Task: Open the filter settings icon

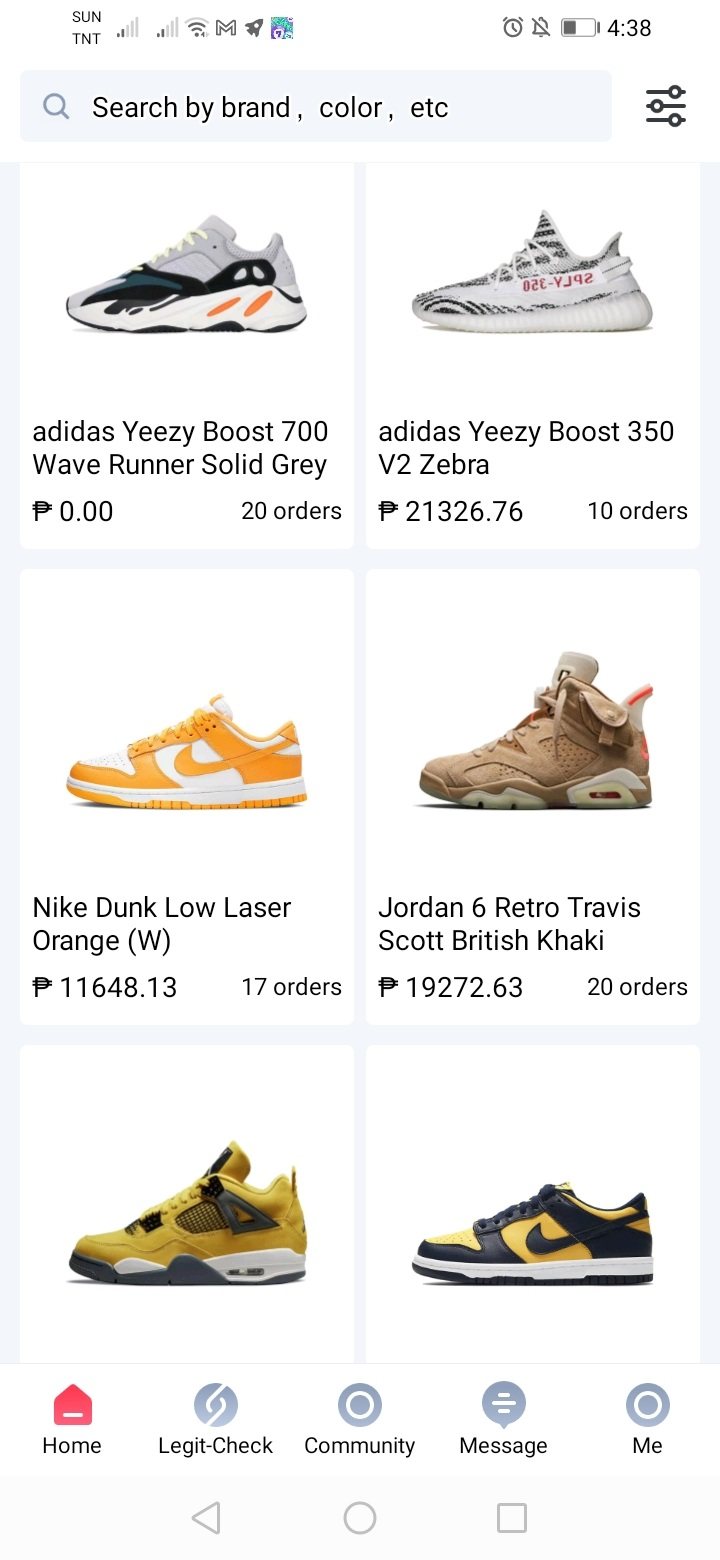Action: (x=665, y=106)
